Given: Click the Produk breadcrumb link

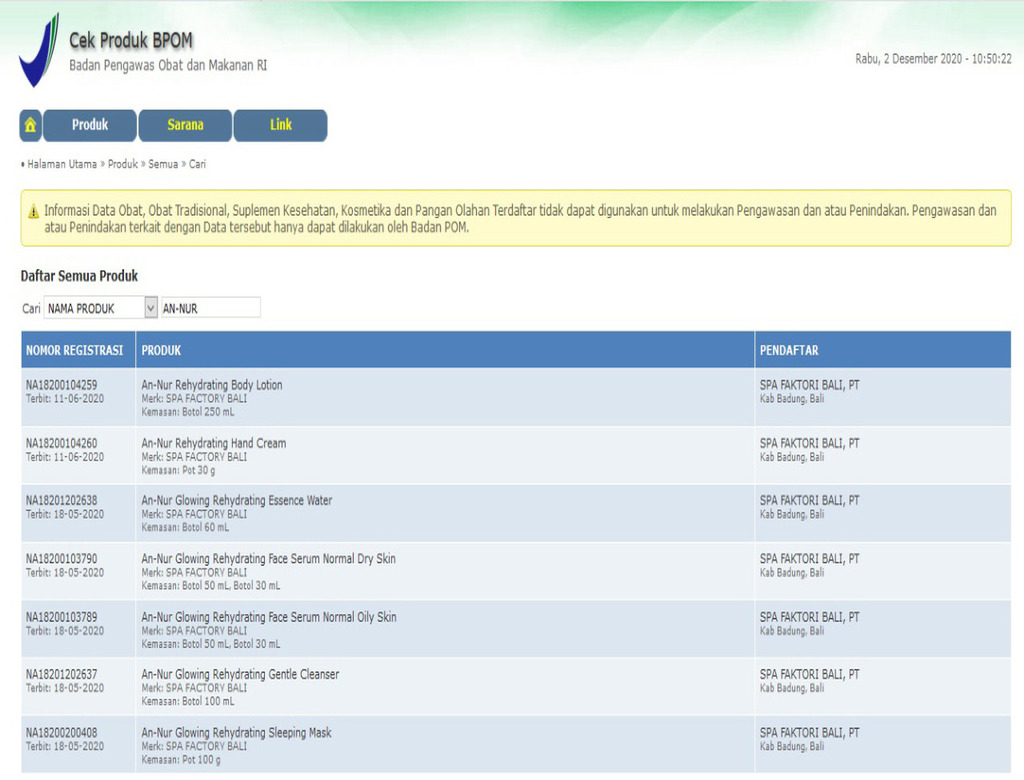Looking at the screenshot, I should [123, 164].
